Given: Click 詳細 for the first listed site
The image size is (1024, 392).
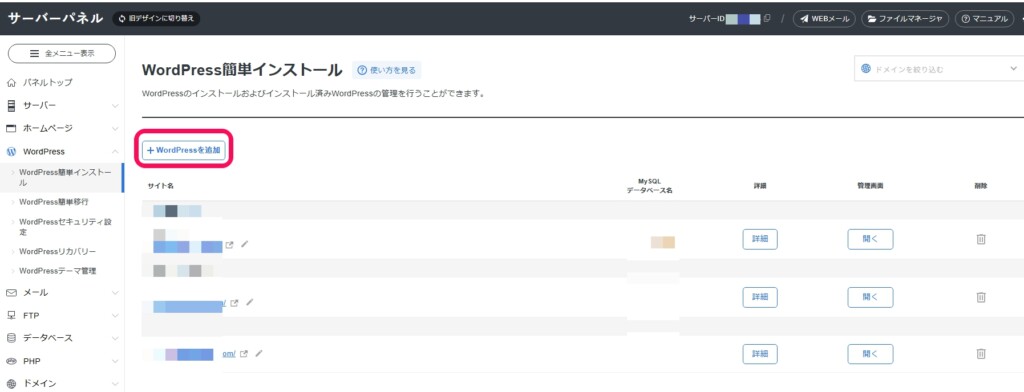Looking at the screenshot, I should click(x=760, y=239).
